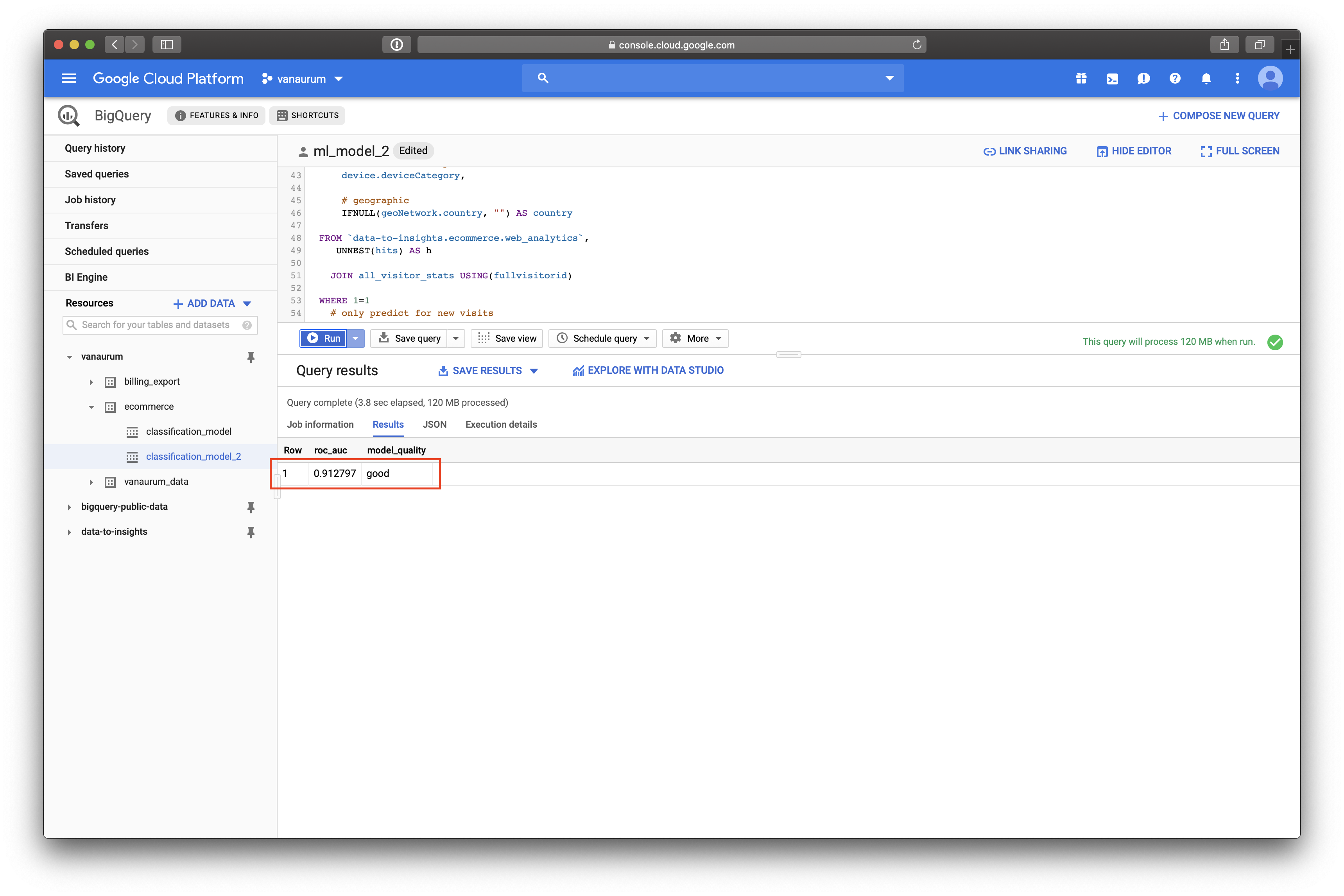Click HIDE EDITOR
1344x896 pixels.
[1134, 151]
